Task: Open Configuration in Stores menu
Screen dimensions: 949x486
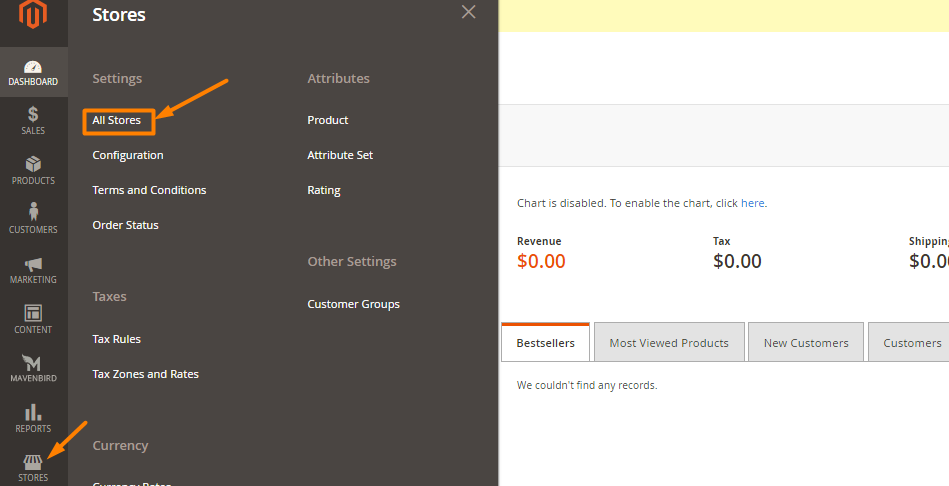Action: [128, 156]
